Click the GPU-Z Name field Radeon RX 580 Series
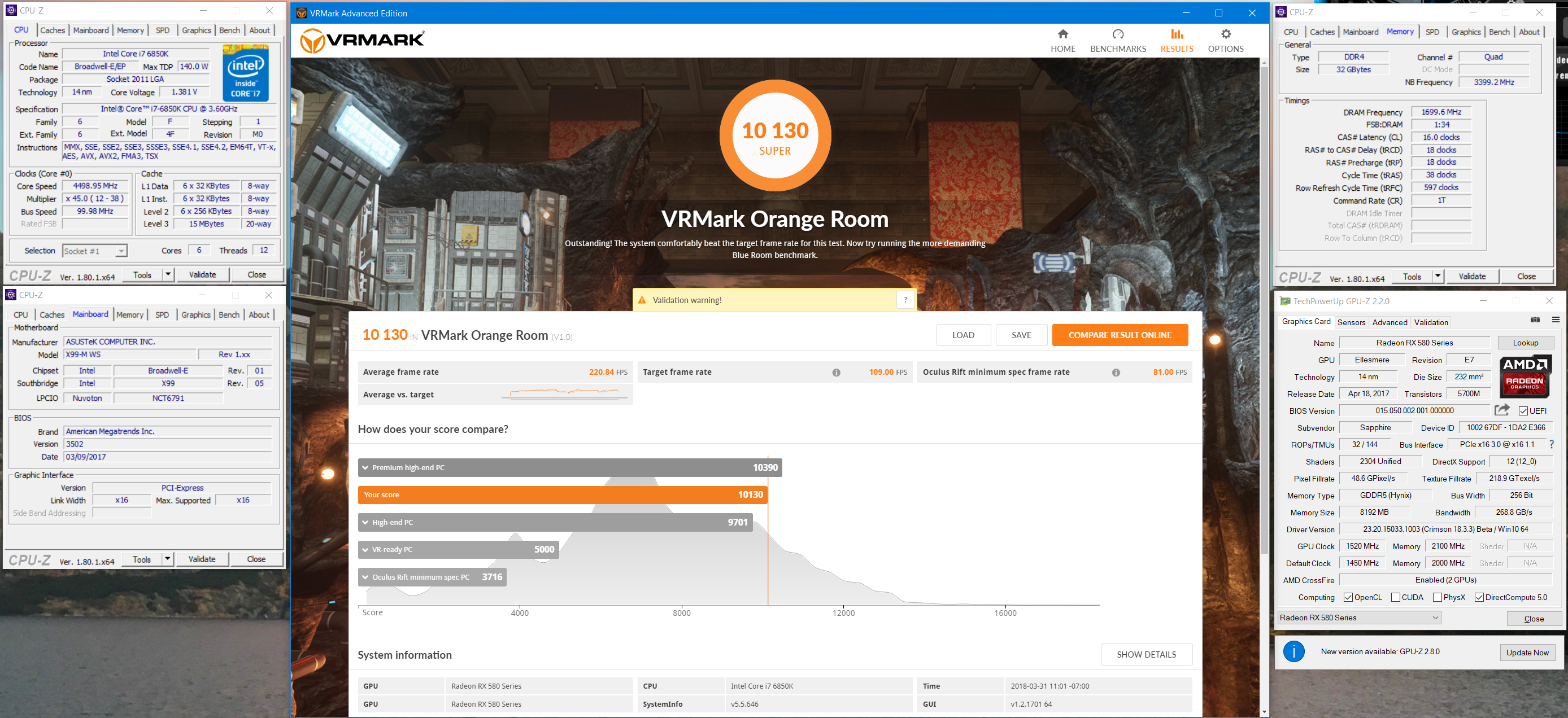Screen dimensions: 1568x718 (x=1414, y=343)
